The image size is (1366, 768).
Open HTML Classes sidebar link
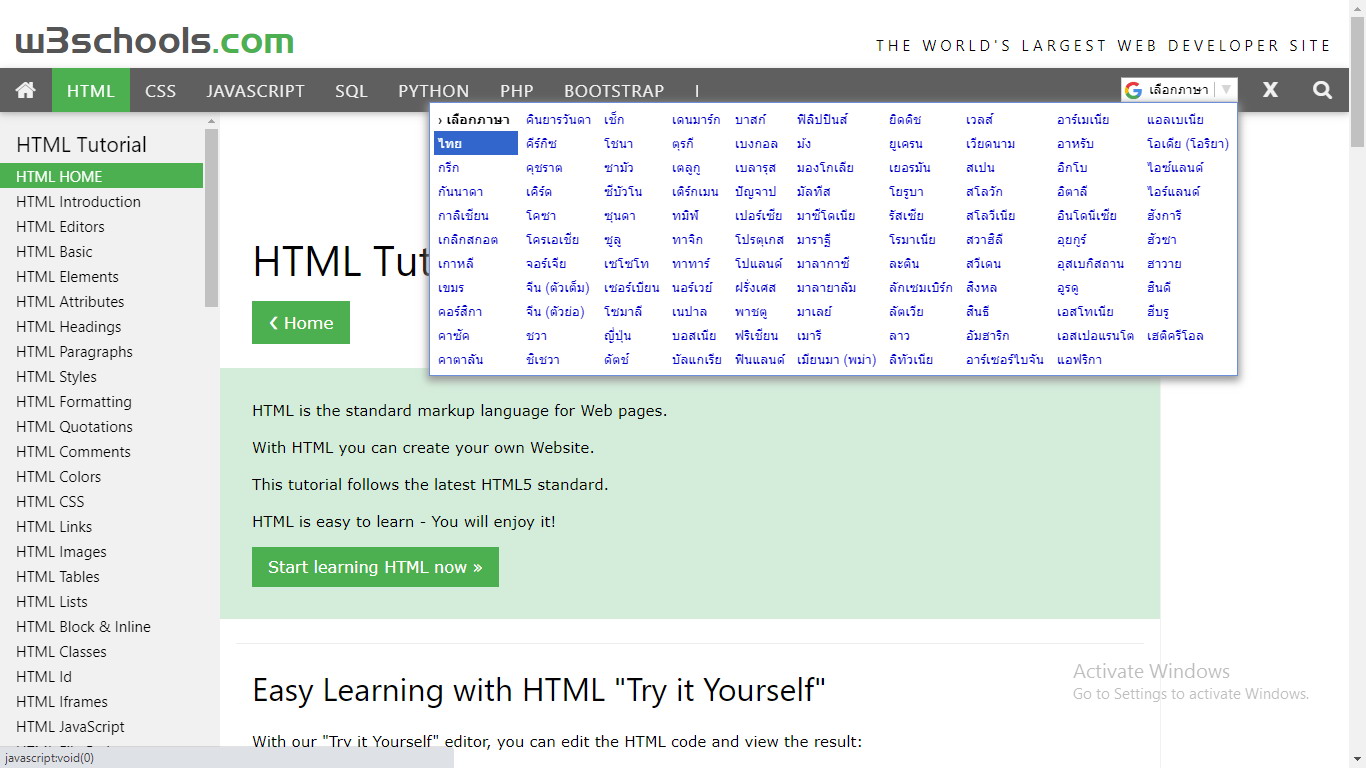61,651
